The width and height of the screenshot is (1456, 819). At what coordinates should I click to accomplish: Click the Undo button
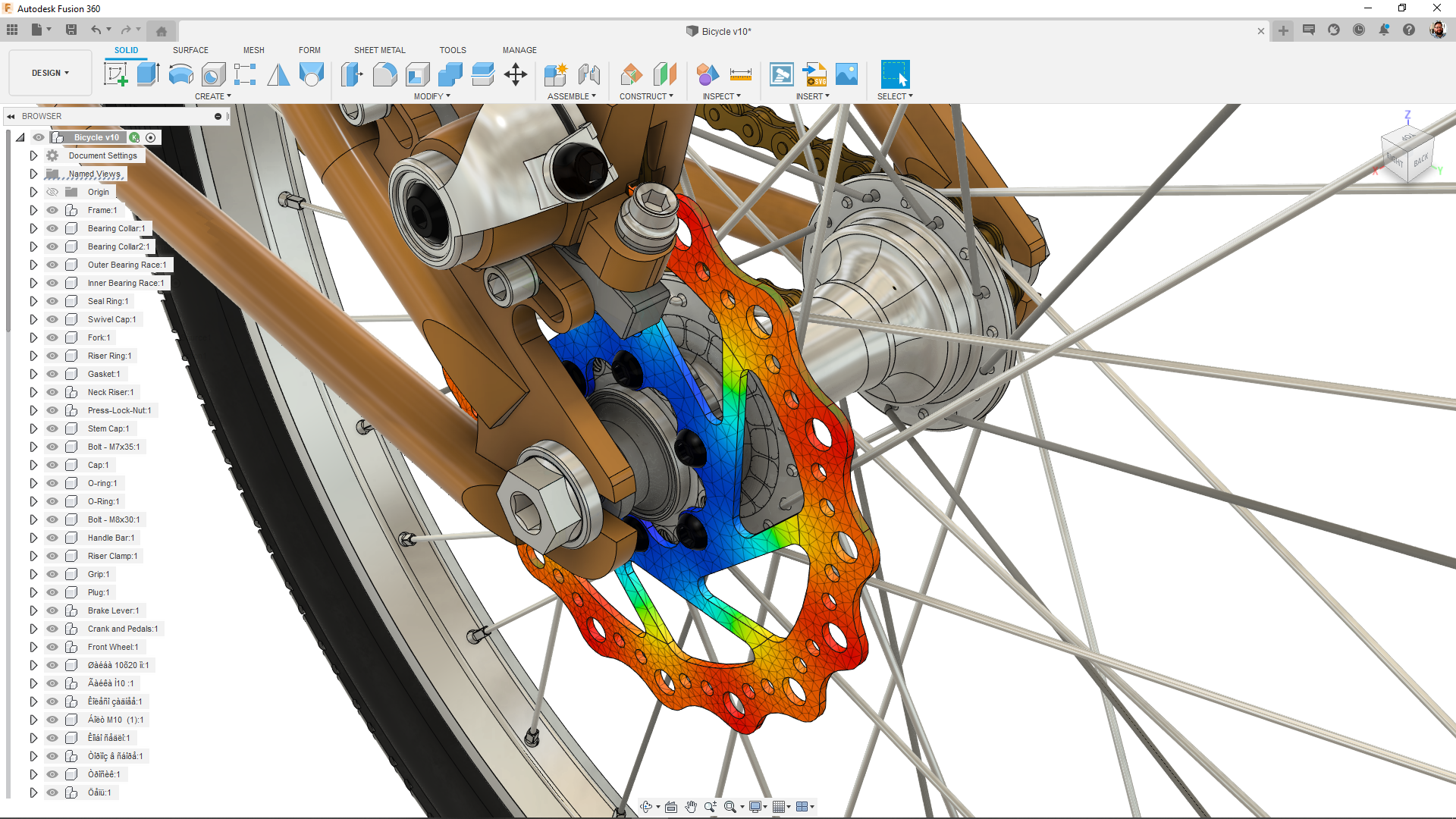[x=97, y=30]
